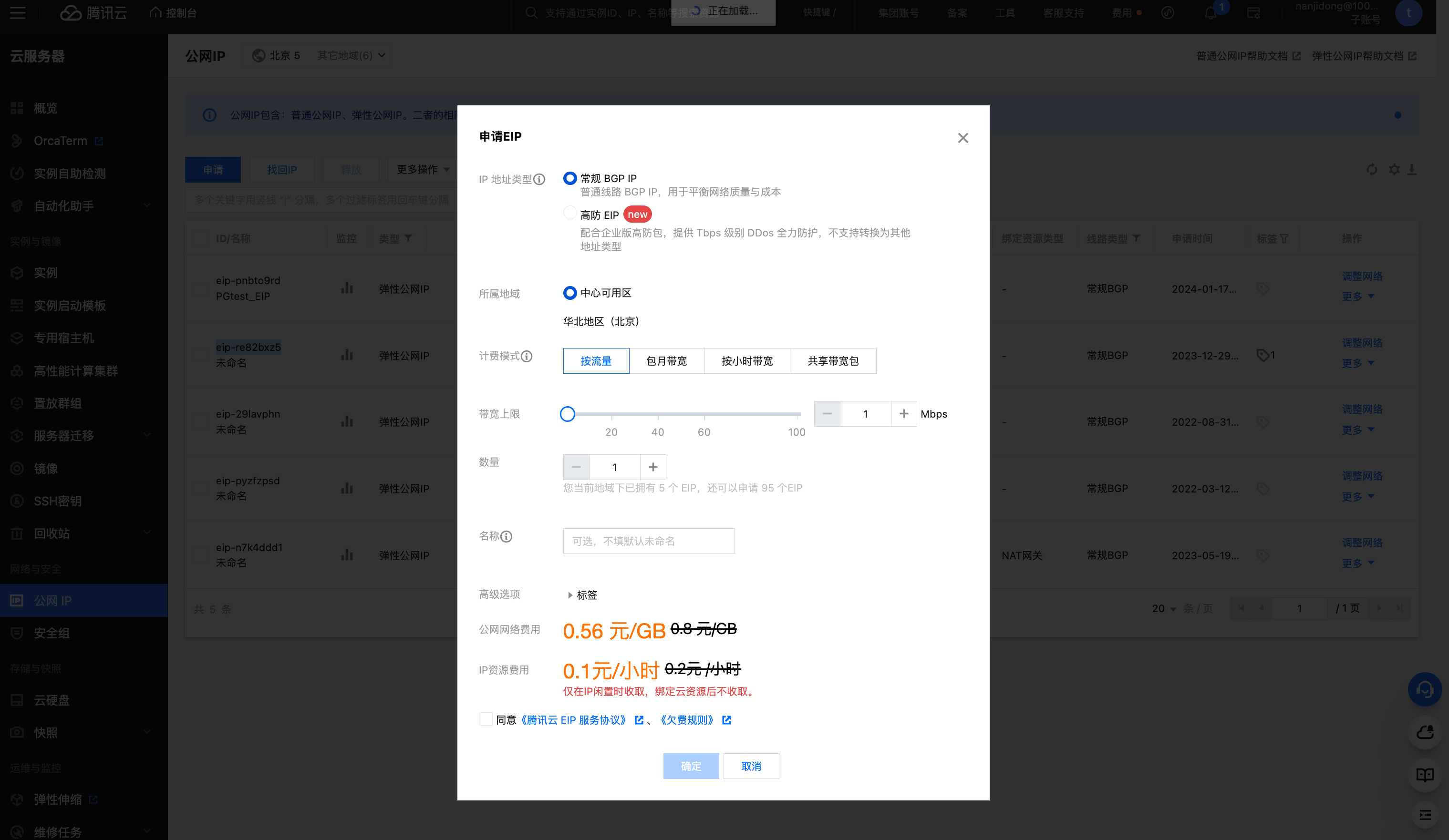Filter by 类型 column funnel
The width and height of the screenshot is (1449, 840).
pyautogui.click(x=408, y=238)
